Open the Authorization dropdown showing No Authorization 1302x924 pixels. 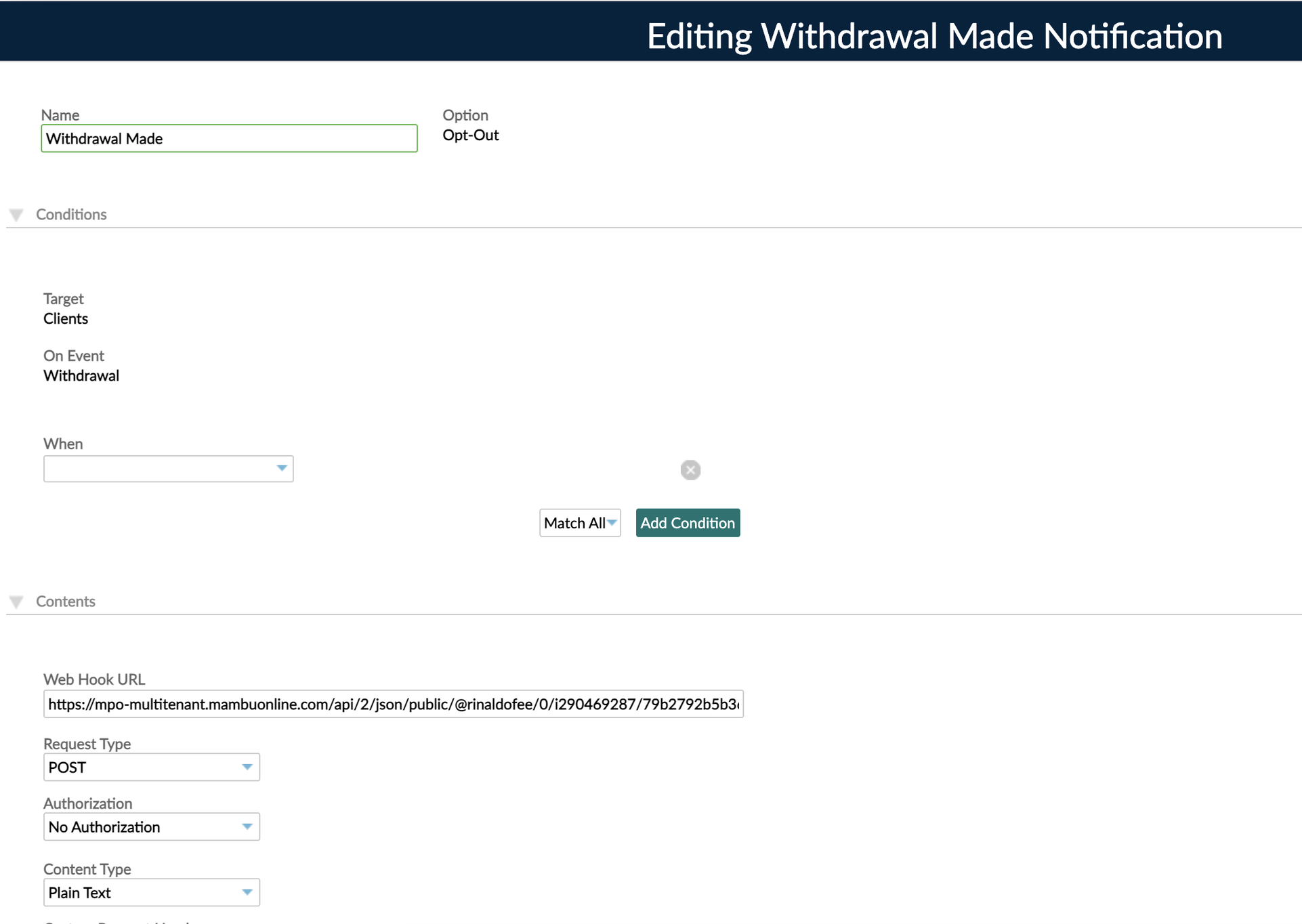(150, 826)
